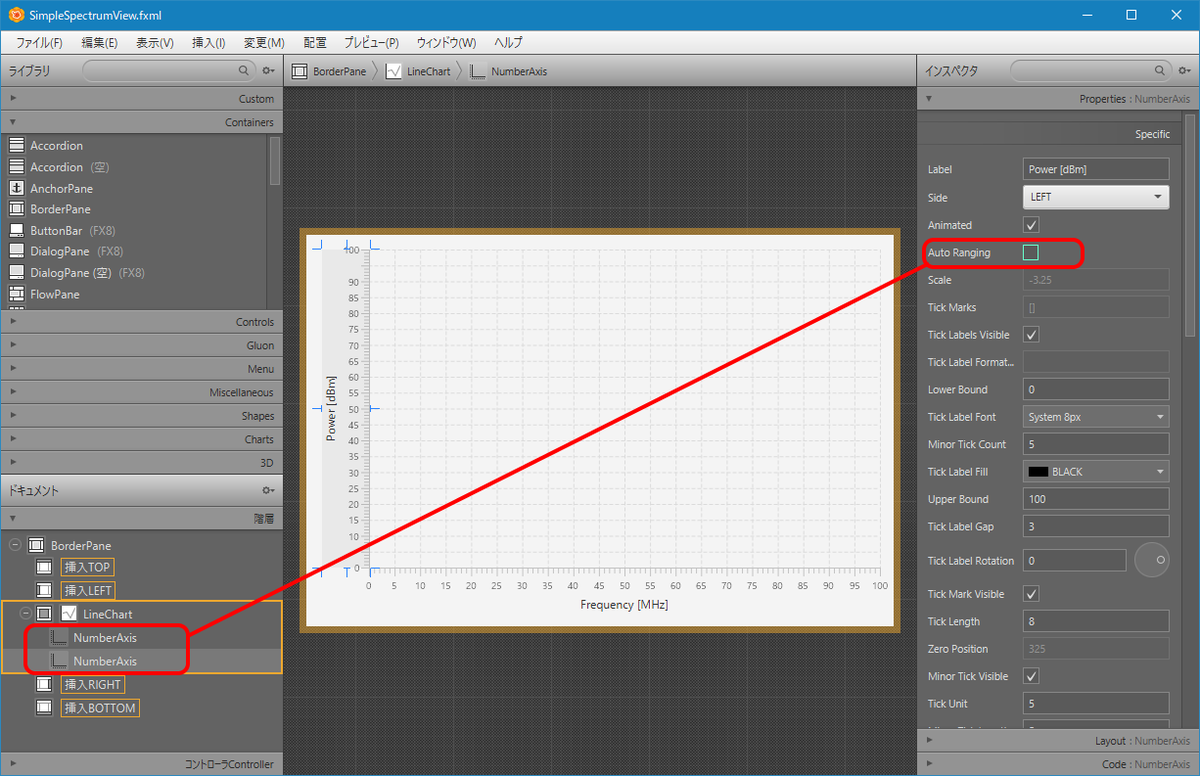Click the FlowPane library icon
Viewport: 1200px width, 776px height.
(x=16, y=294)
